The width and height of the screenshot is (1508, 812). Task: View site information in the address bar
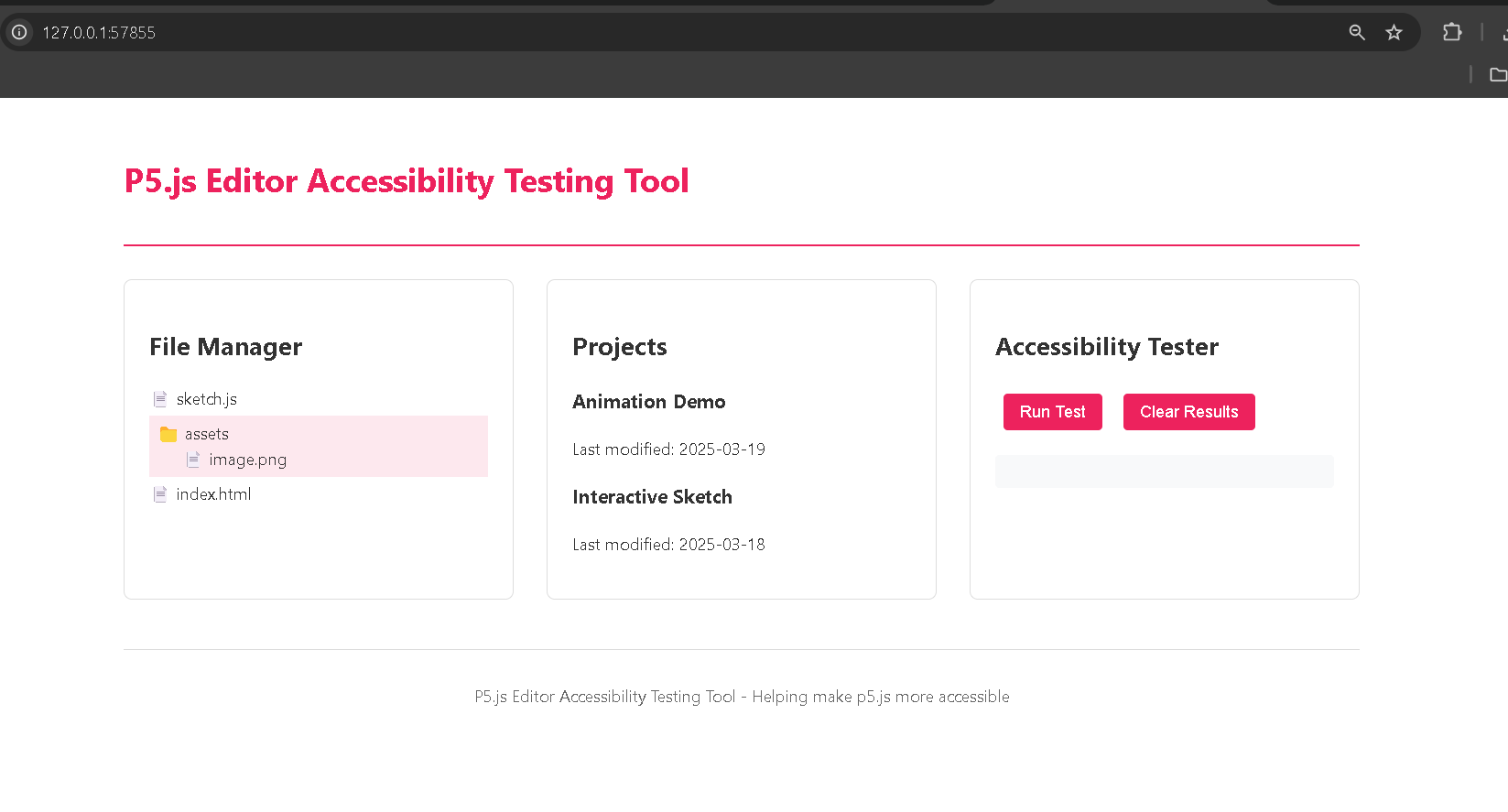click(x=19, y=32)
